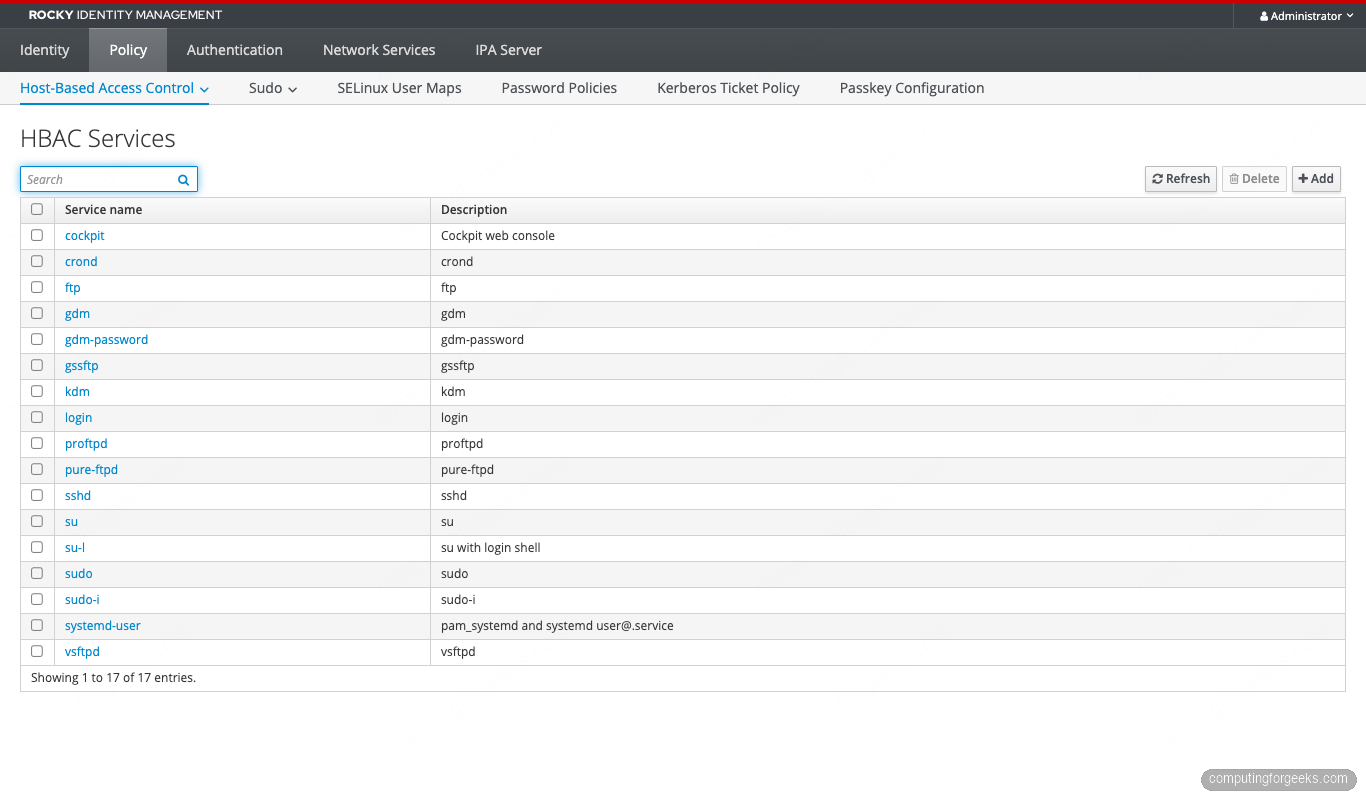Click 'pam_systemd and systemd user@.service' description
Image resolution: width=1366 pixels, height=800 pixels.
click(557, 626)
